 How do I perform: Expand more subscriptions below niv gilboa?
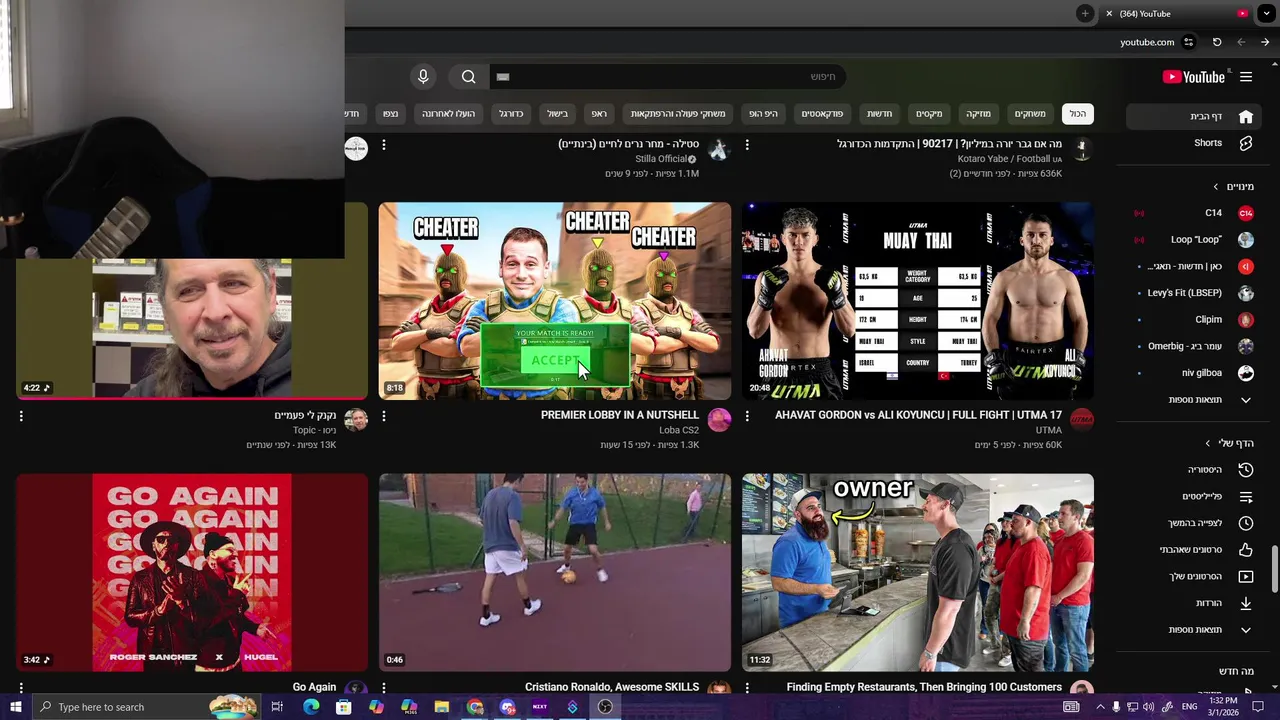[1193, 400]
